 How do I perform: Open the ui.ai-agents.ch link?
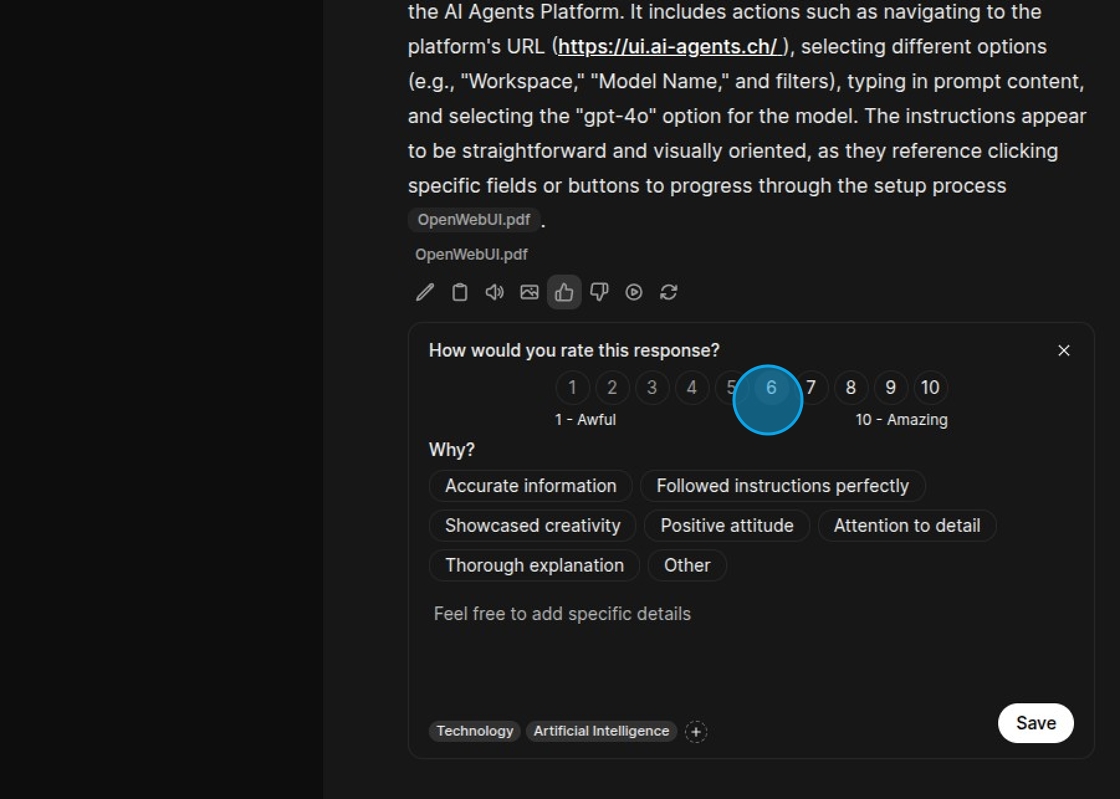point(668,47)
